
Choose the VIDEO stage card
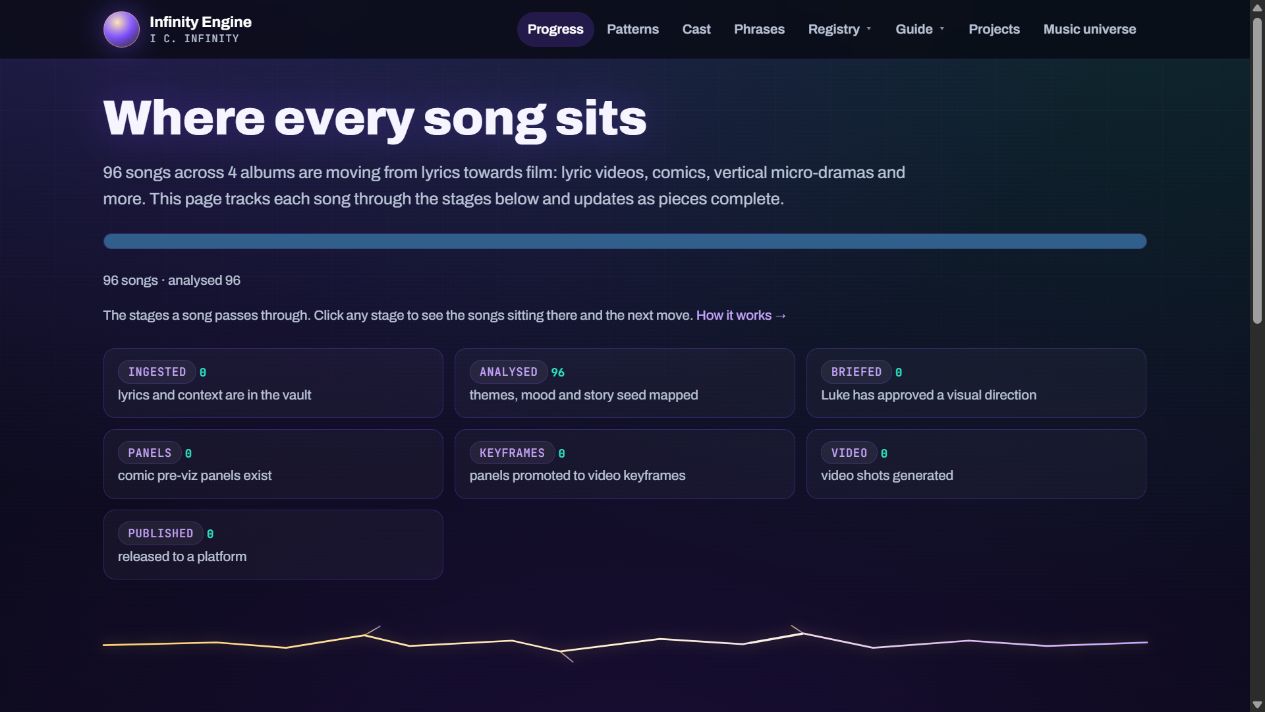pyautogui.click(x=976, y=464)
